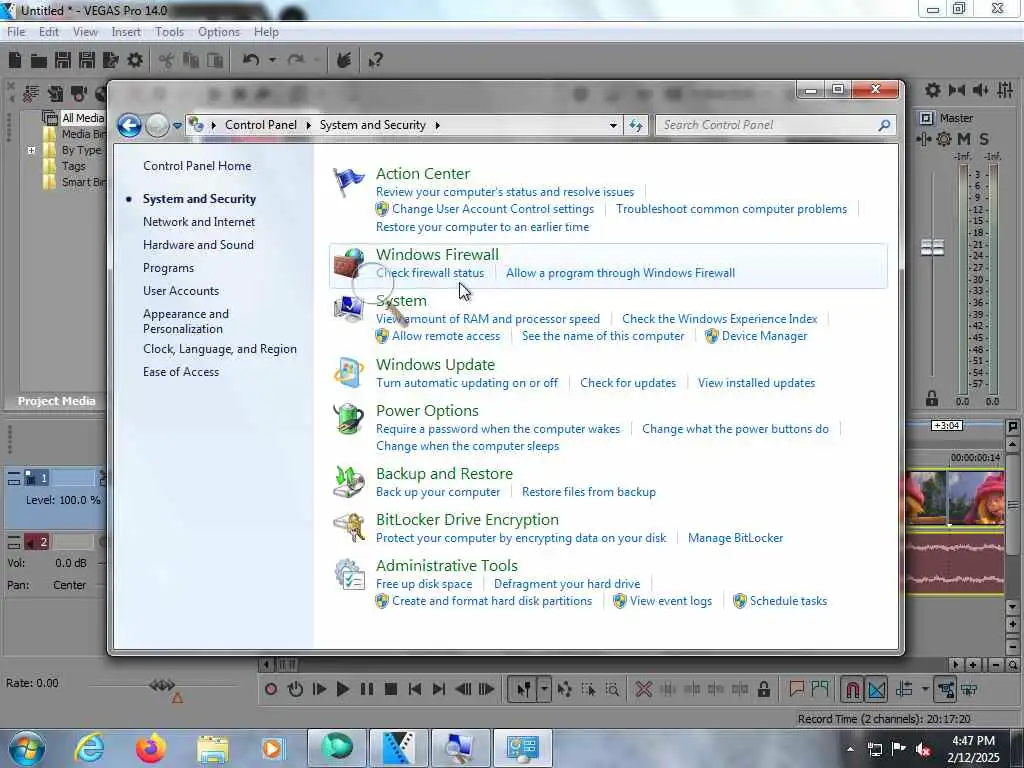Select the Zoom Edit tool magnifier
1024x768 pixels.
click(612, 689)
